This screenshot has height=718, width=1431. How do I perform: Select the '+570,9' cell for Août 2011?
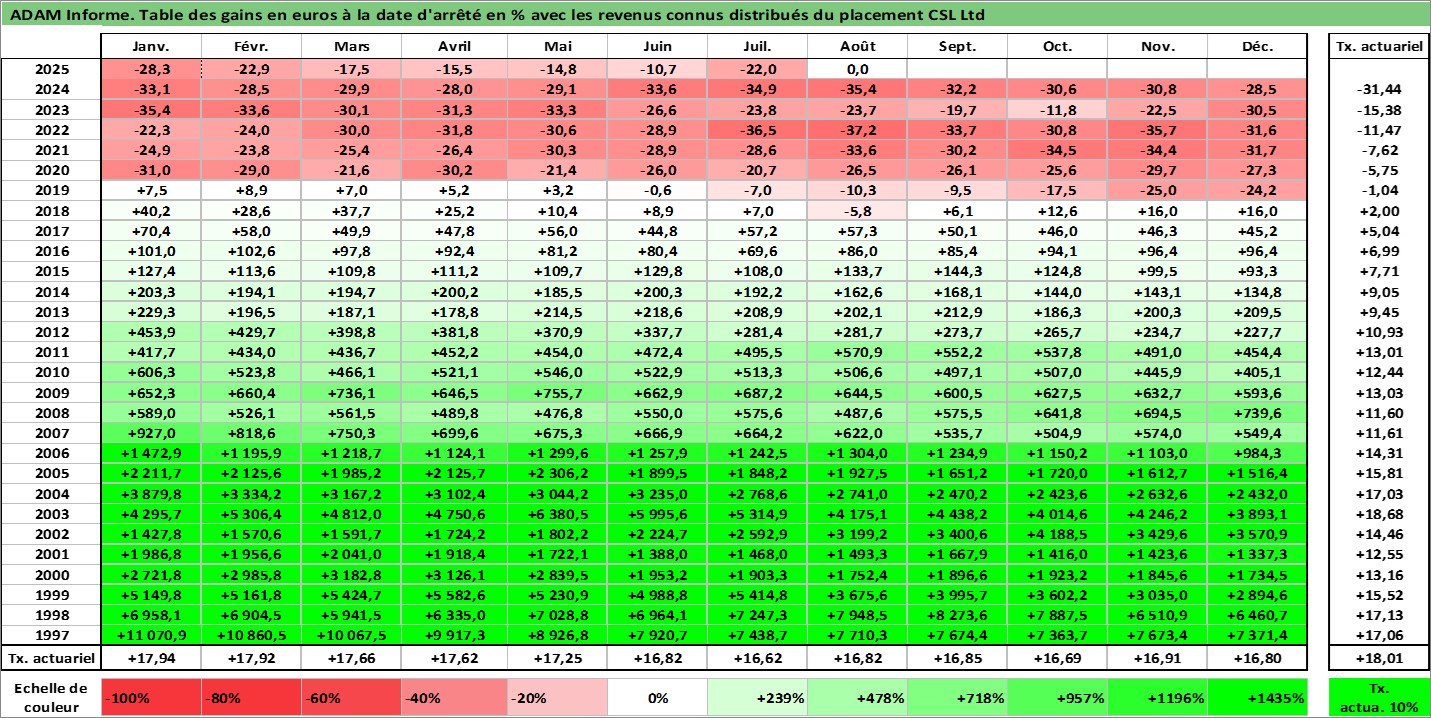point(858,351)
